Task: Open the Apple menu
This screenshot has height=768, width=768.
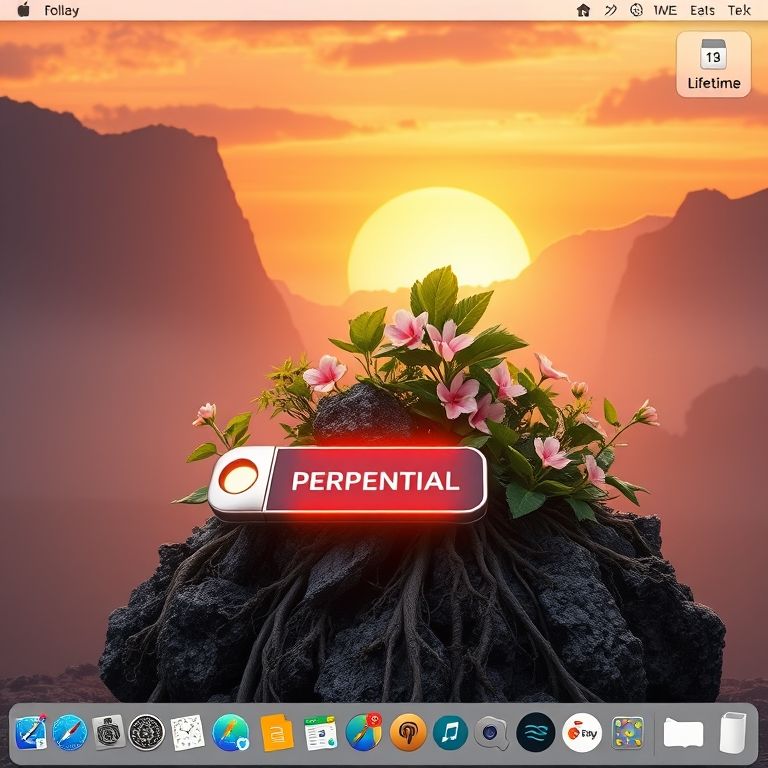Action: pyautogui.click(x=23, y=10)
